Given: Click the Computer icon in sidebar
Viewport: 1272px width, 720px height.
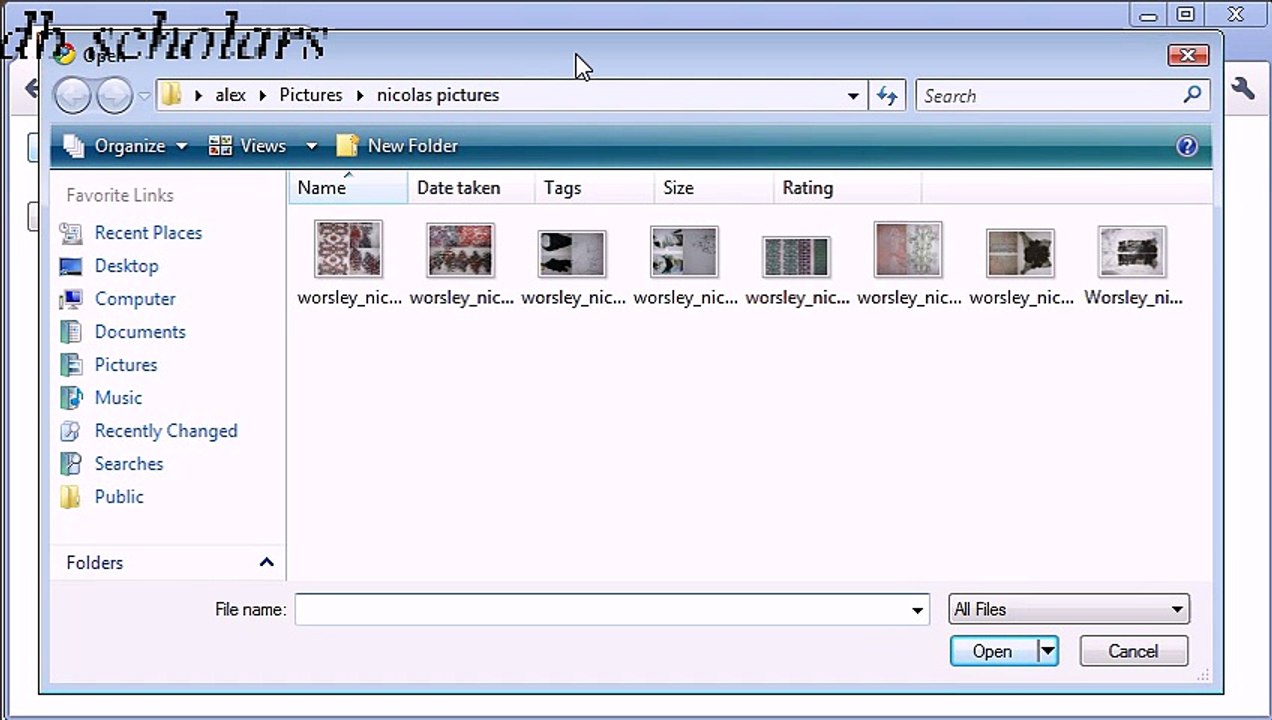Looking at the screenshot, I should 71,299.
